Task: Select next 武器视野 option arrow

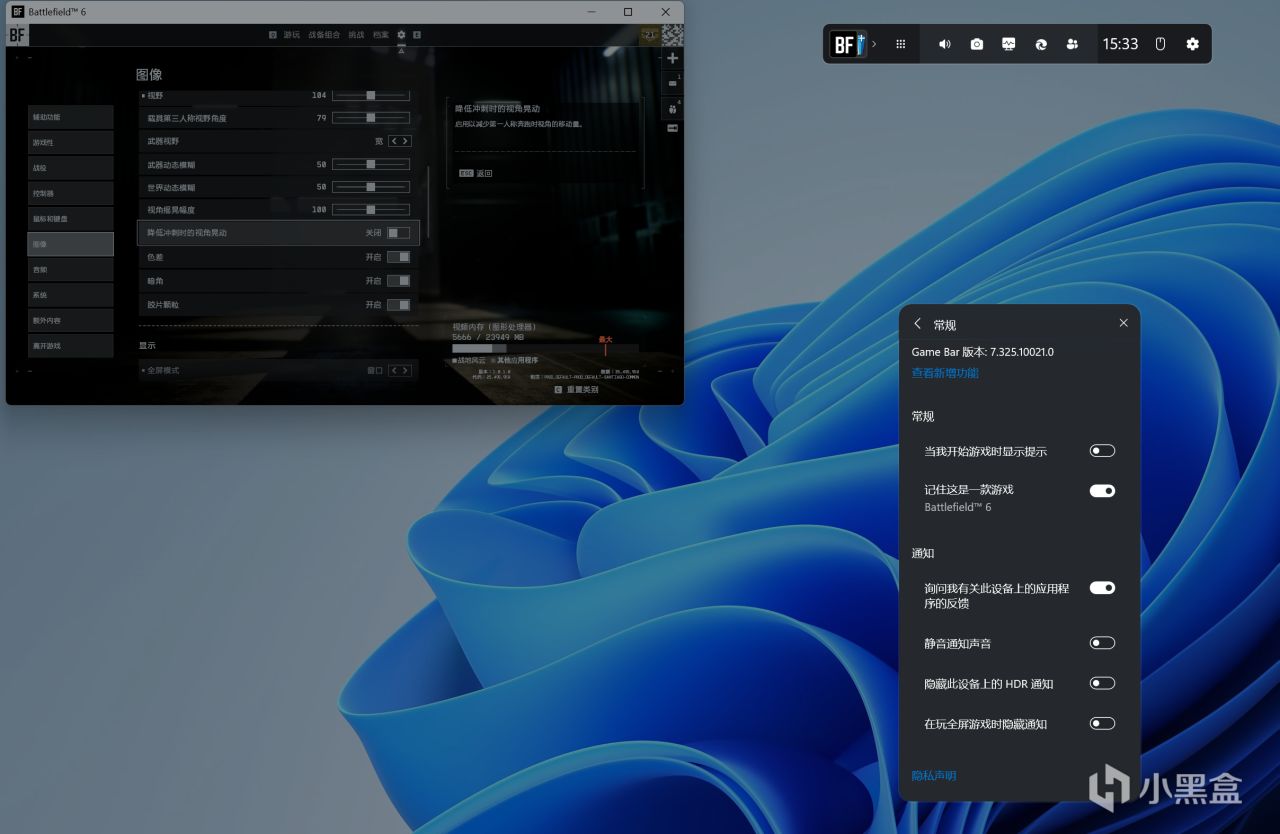Action: point(405,141)
